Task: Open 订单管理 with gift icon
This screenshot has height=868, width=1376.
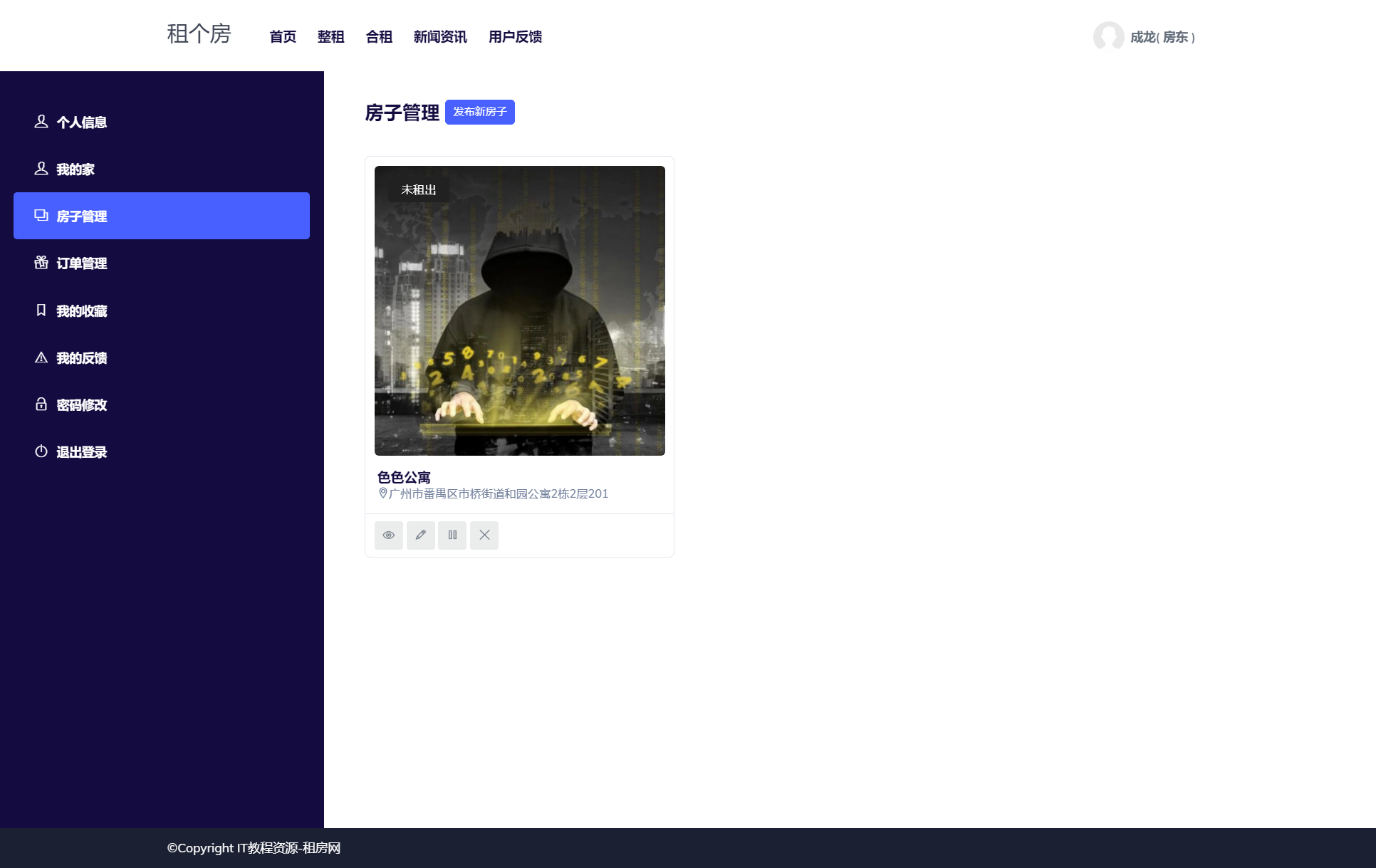Action: click(x=81, y=263)
